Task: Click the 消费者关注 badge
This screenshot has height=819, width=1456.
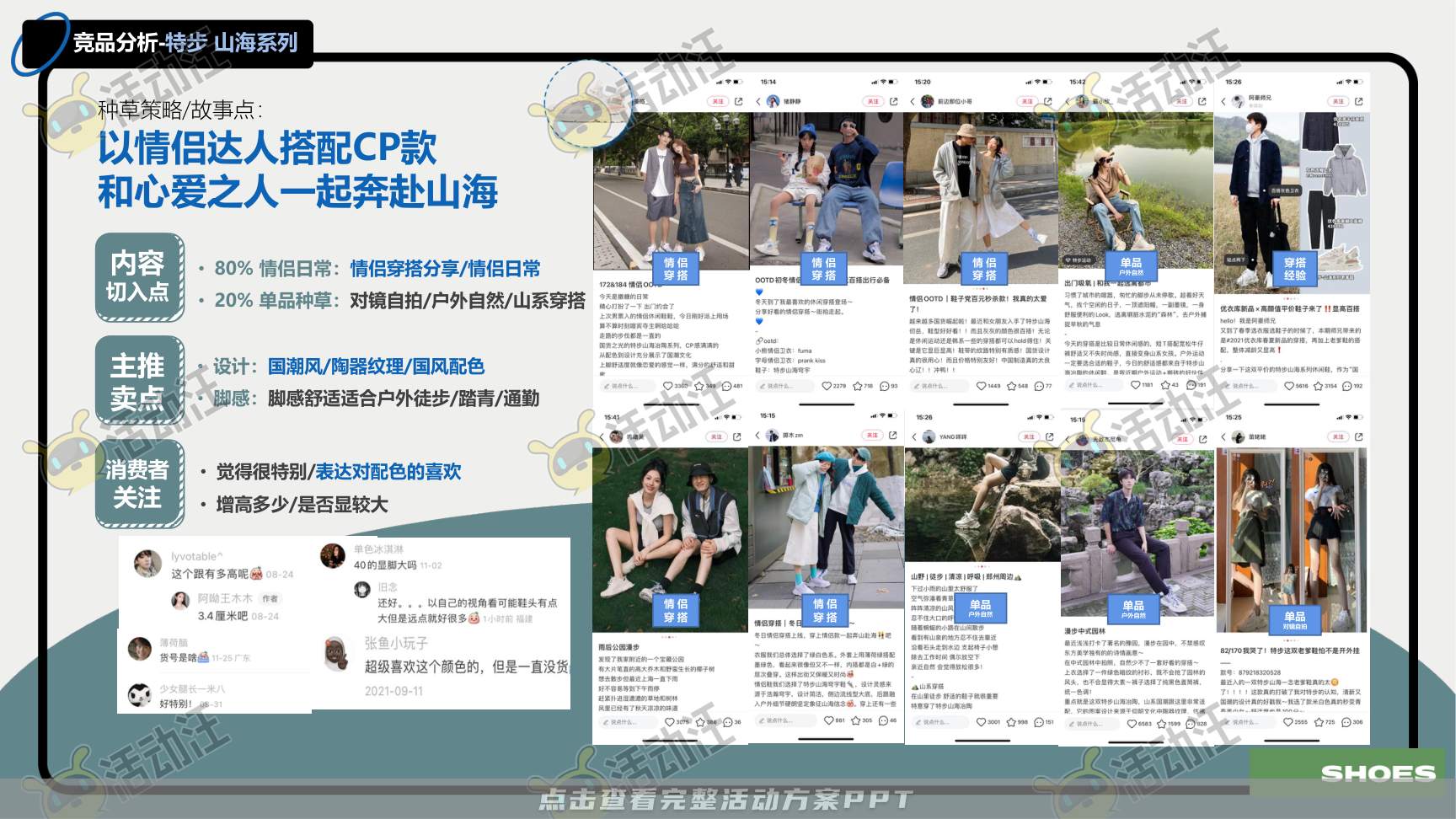Action: 139,484
